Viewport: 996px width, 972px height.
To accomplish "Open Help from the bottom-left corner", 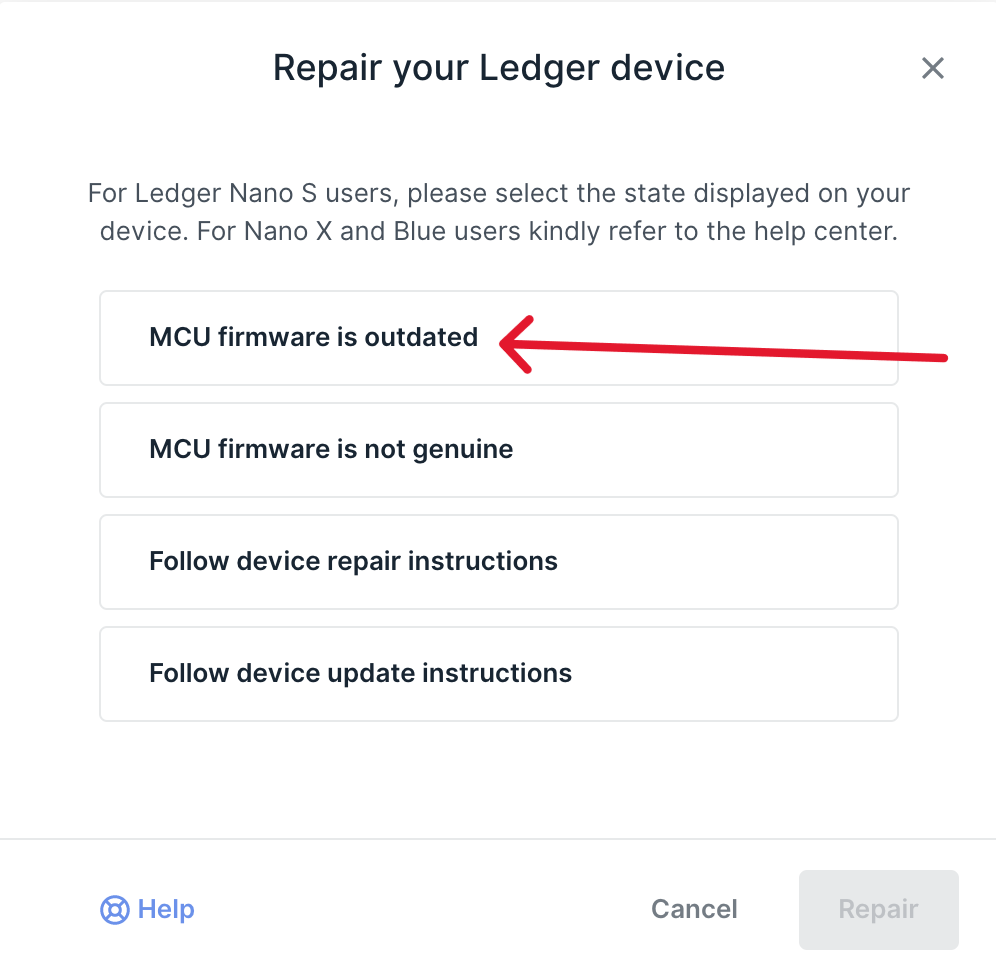I will coord(147,910).
